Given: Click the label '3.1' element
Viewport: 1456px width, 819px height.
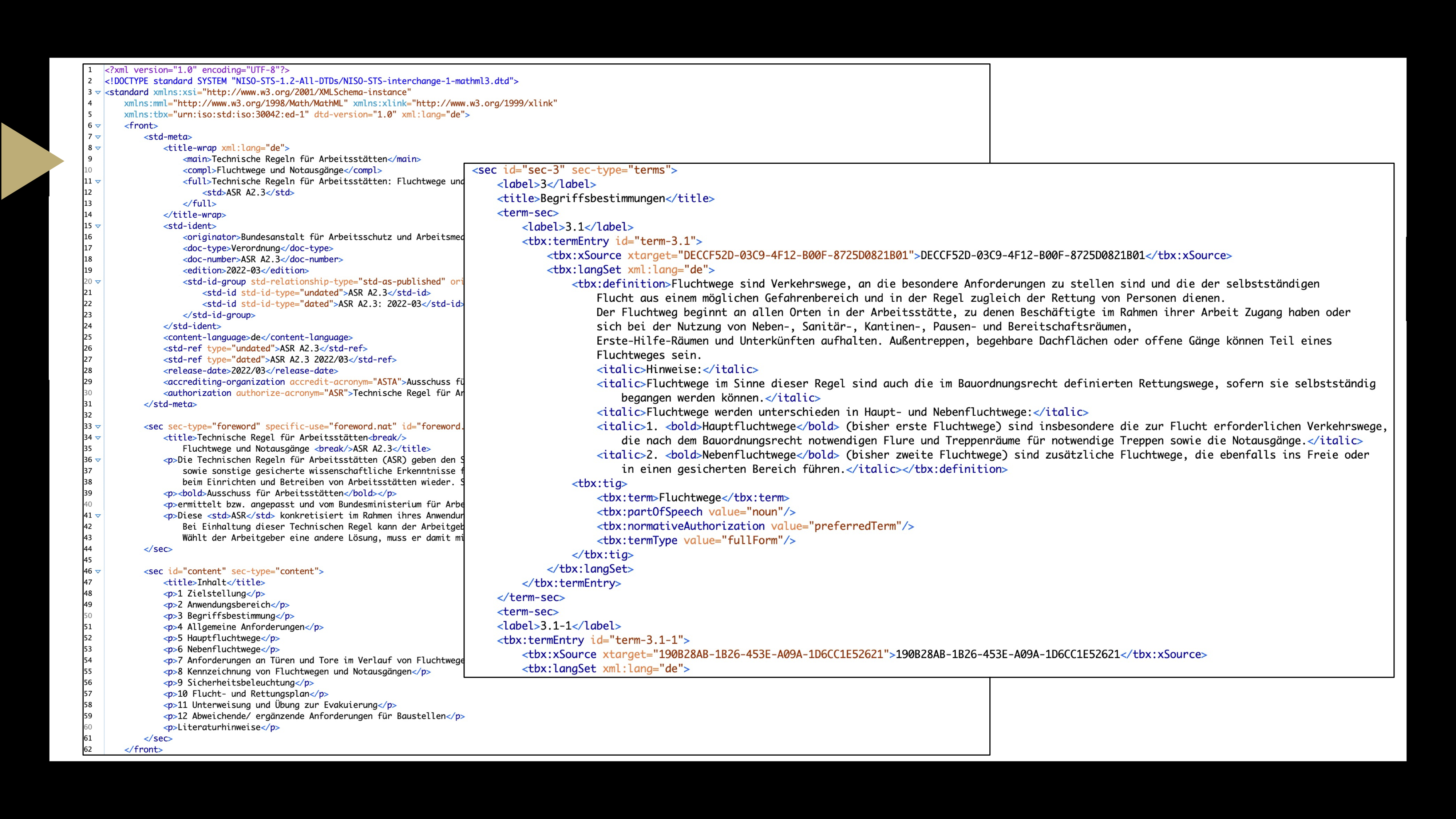Looking at the screenshot, I should click(x=578, y=227).
